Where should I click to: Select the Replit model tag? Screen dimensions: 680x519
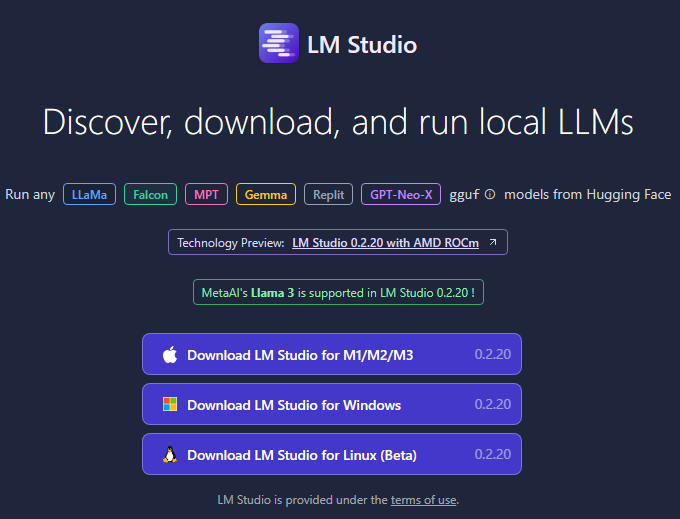pyautogui.click(x=328, y=194)
